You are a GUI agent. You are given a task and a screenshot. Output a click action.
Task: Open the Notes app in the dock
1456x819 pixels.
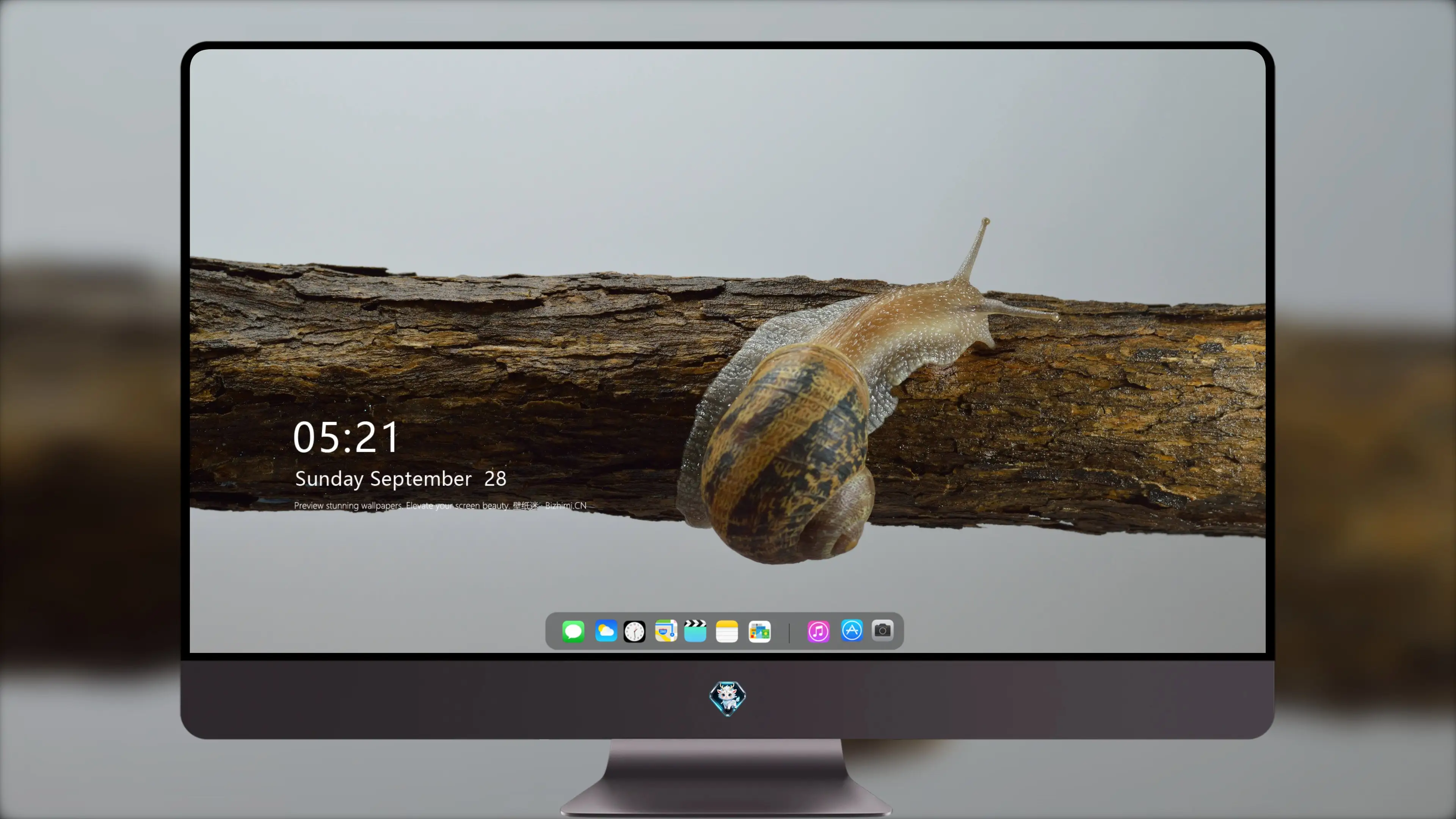point(727,631)
